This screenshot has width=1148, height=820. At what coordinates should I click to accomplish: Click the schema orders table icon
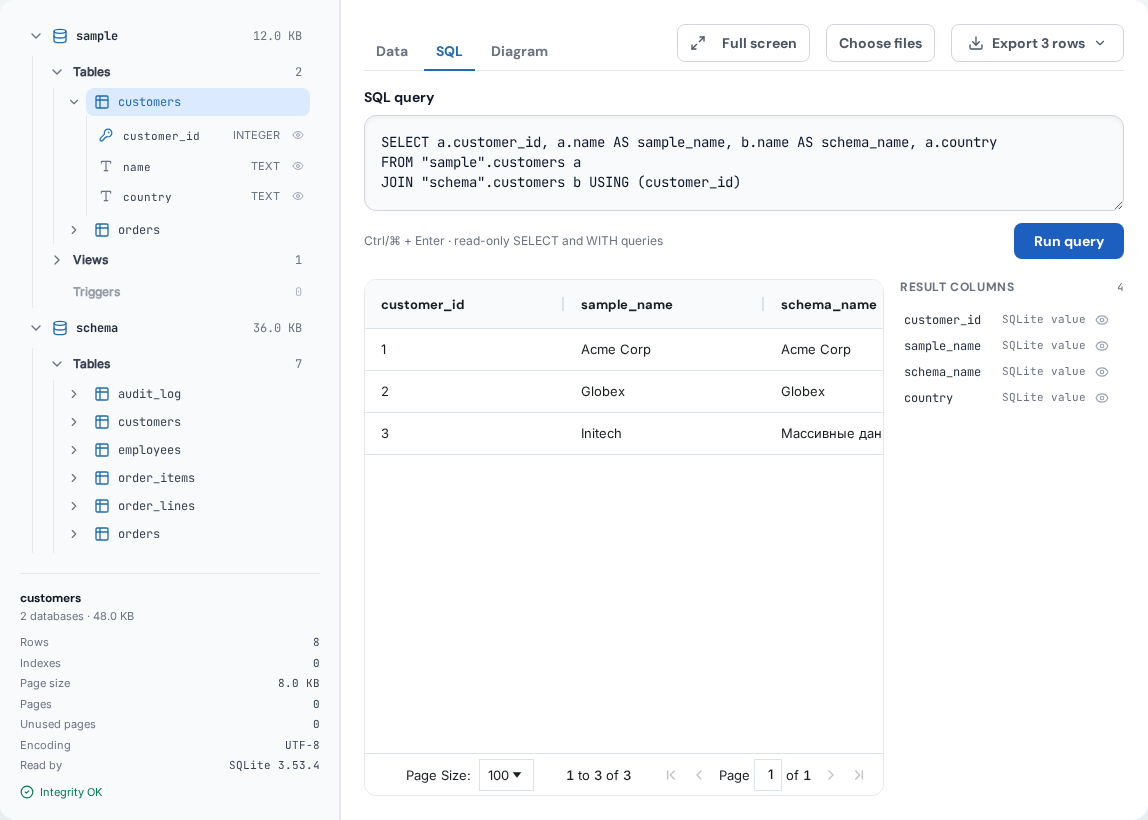coord(102,534)
